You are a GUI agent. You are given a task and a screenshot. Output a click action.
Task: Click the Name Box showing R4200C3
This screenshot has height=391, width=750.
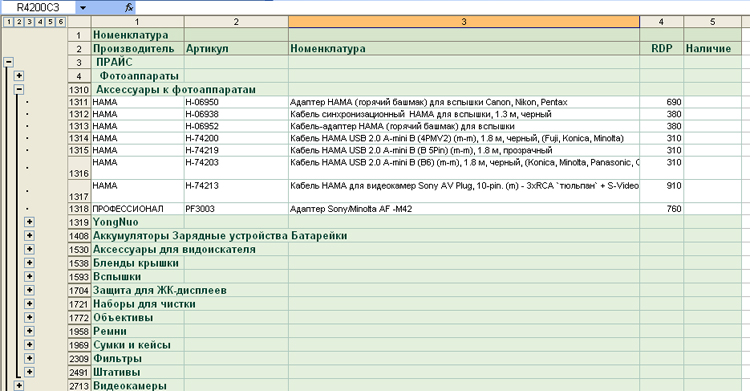click(x=38, y=8)
